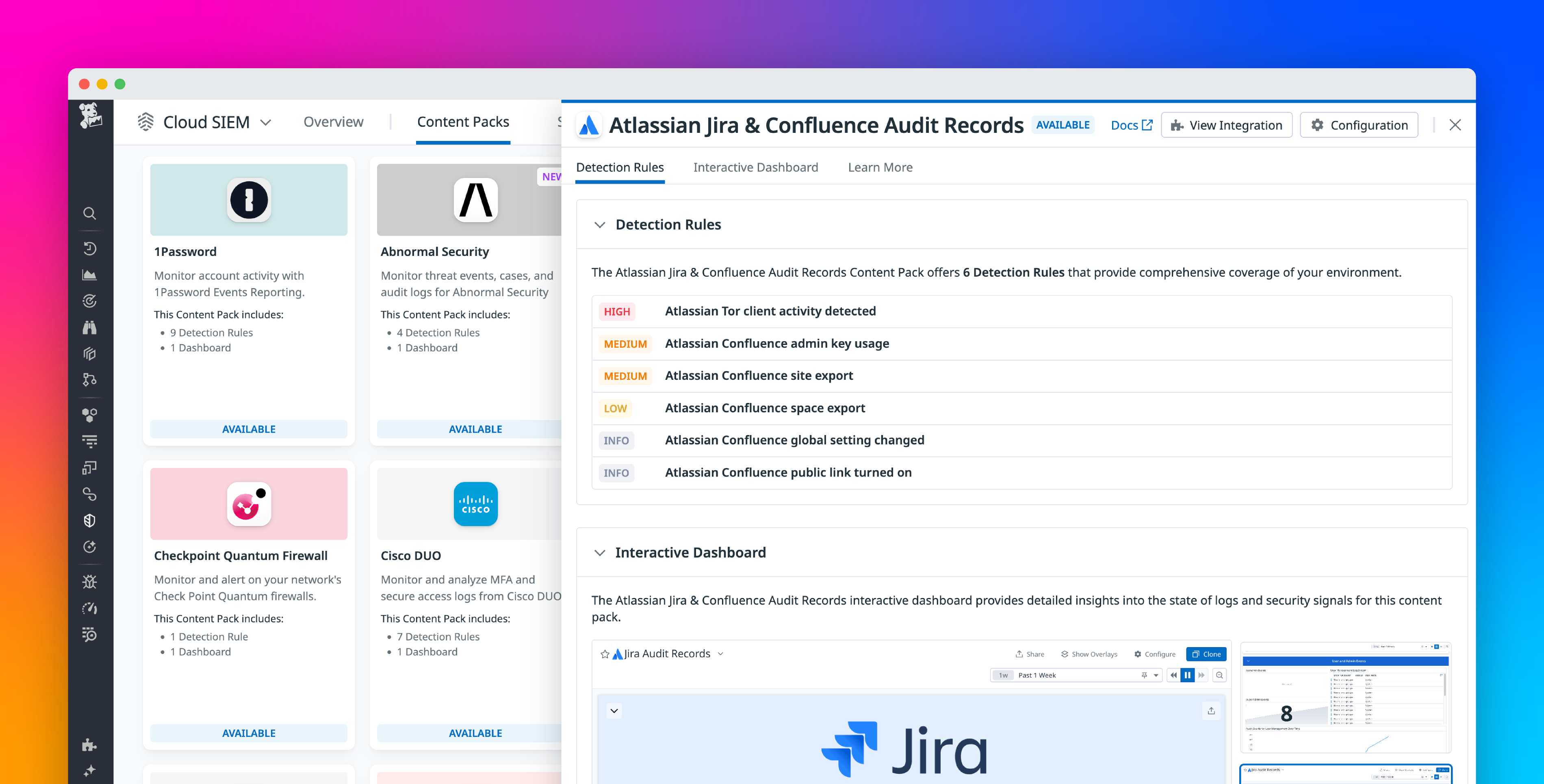Open search via the sidebar magnifier icon
1544x784 pixels.
[90, 213]
